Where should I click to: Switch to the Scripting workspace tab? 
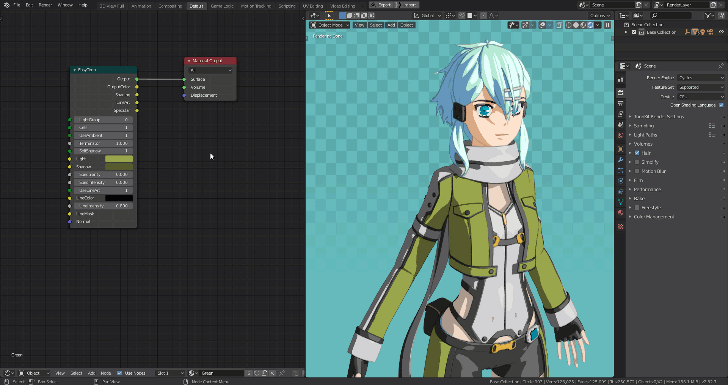click(x=286, y=6)
